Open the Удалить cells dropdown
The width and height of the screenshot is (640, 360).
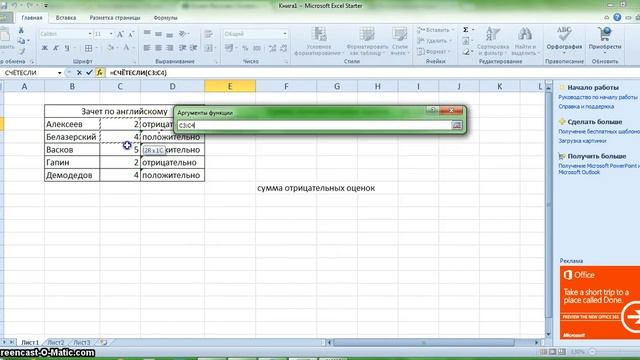pyautogui.click(x=434, y=41)
